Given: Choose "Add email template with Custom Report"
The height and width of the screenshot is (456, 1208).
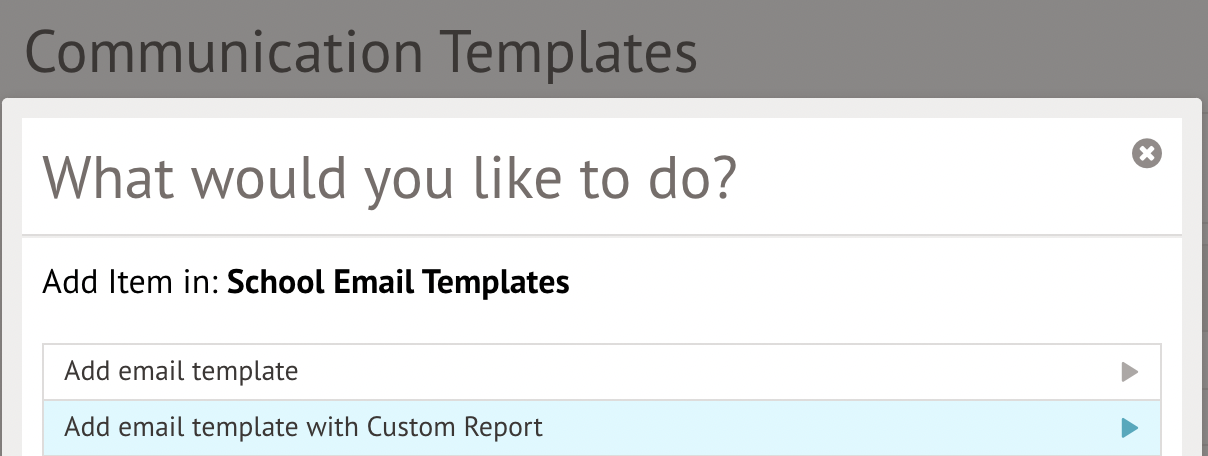Looking at the screenshot, I should [303, 428].
